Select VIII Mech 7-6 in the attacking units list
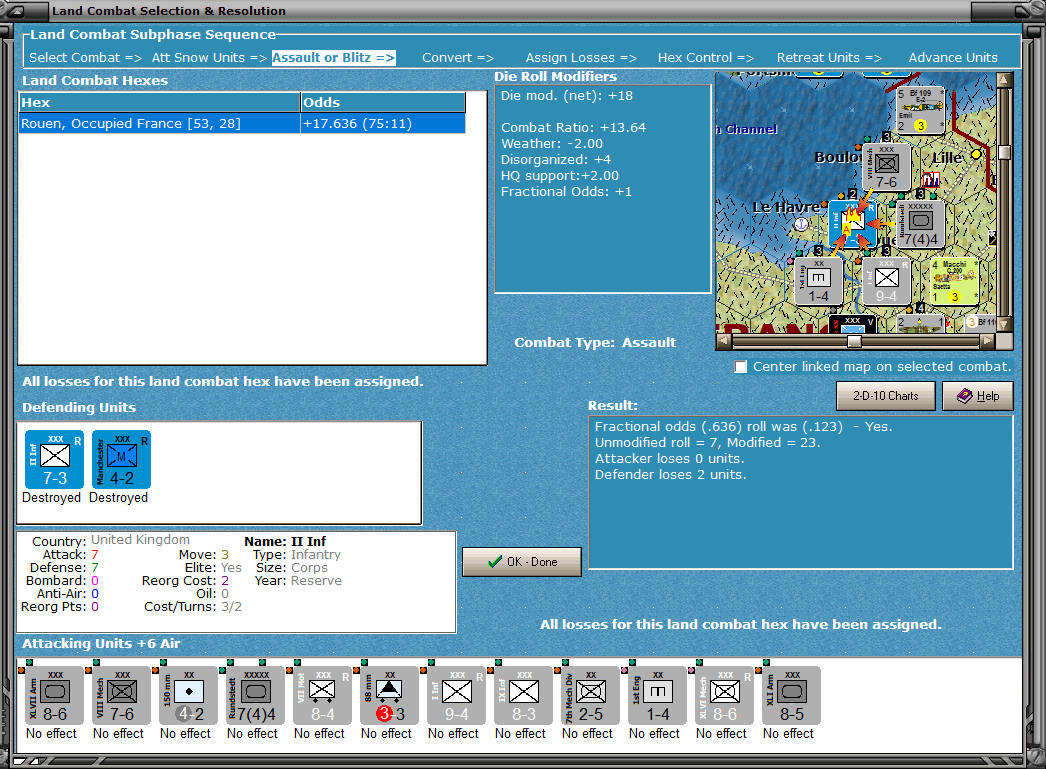This screenshot has height=769, width=1046. [121, 696]
